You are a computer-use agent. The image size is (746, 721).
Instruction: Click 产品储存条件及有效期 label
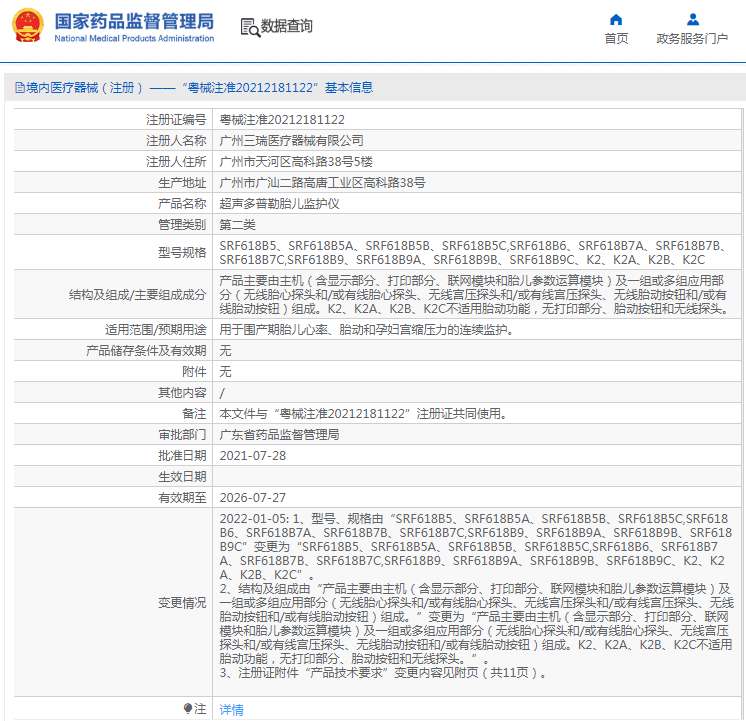(146, 351)
